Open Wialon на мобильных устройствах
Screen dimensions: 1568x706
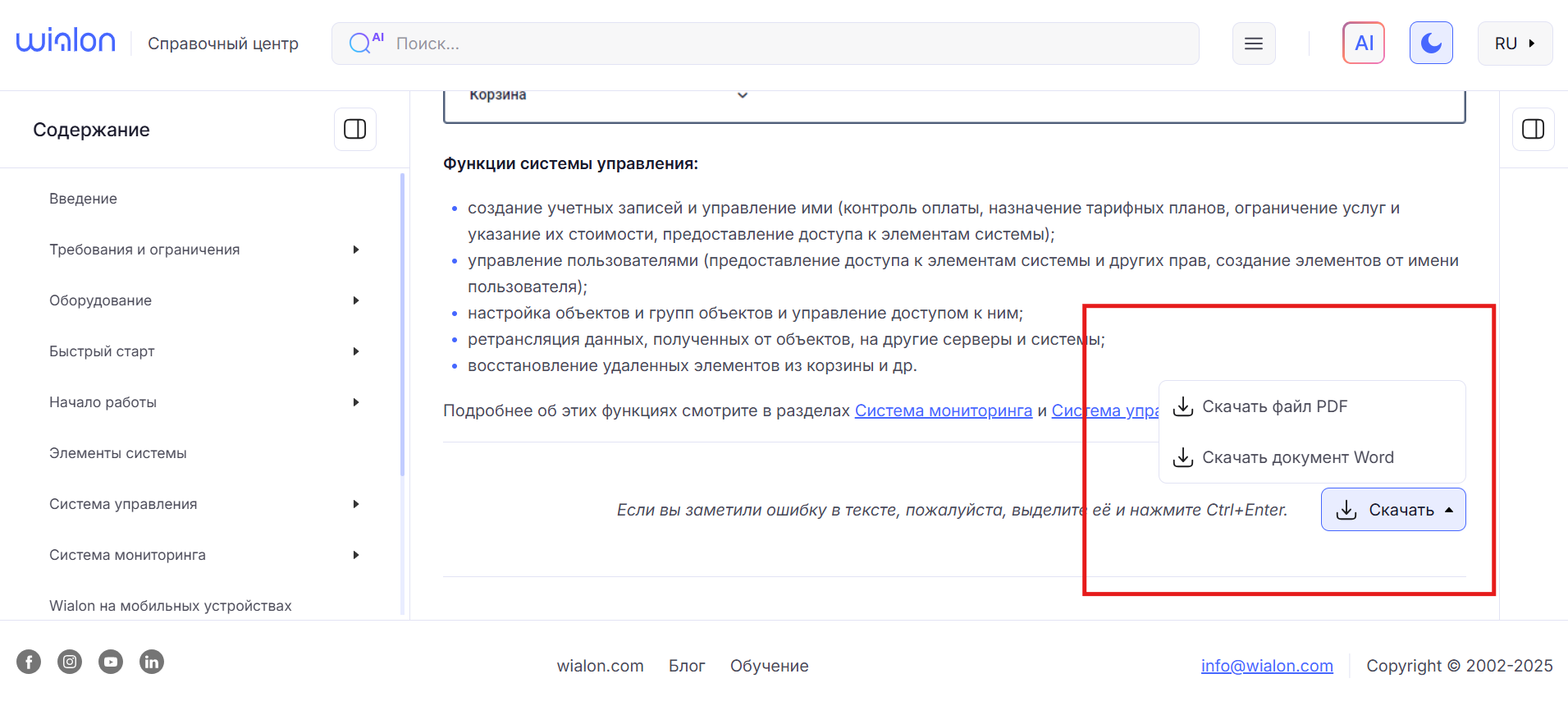(x=171, y=606)
